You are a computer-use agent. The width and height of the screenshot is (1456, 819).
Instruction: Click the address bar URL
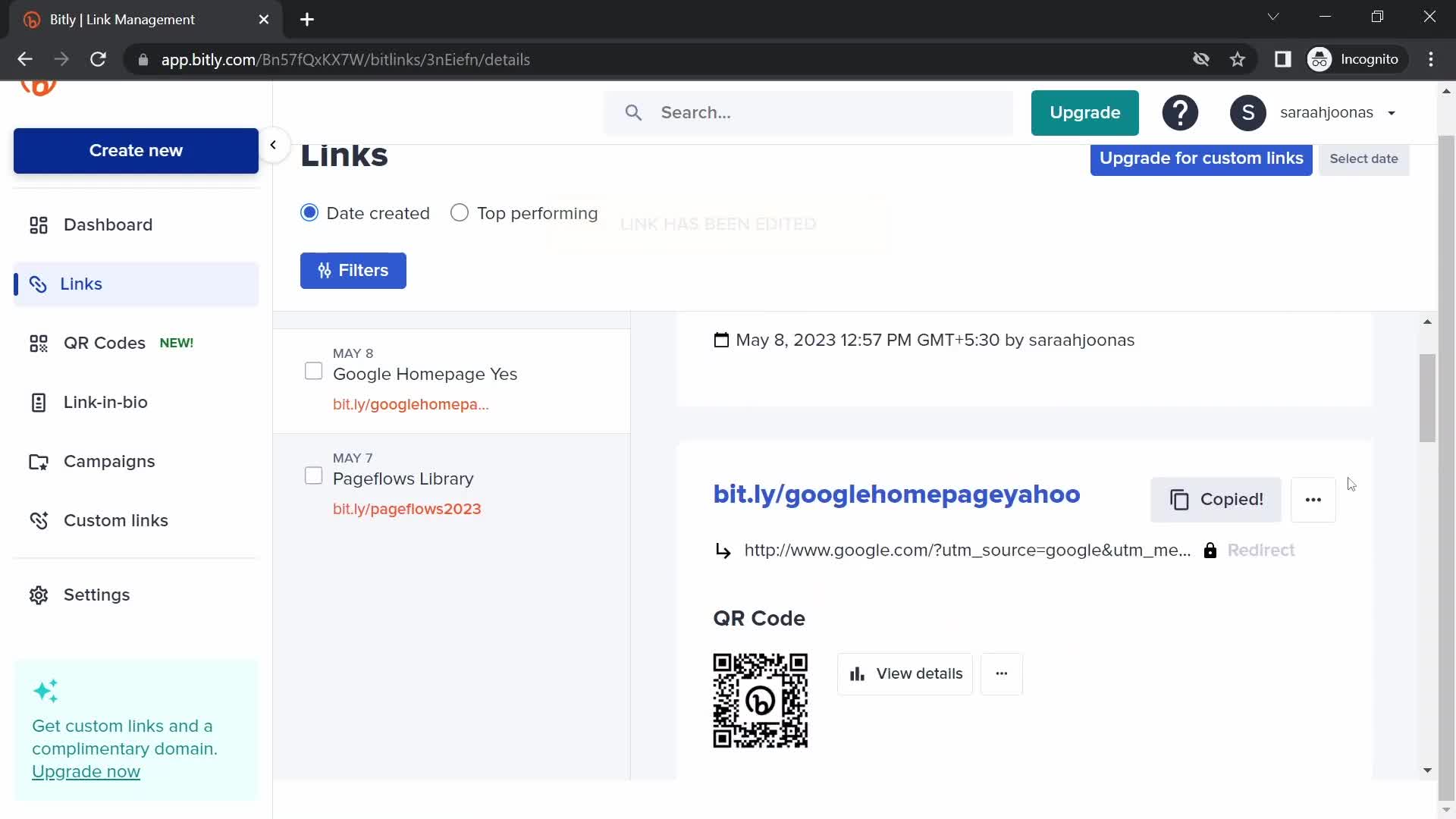point(345,60)
